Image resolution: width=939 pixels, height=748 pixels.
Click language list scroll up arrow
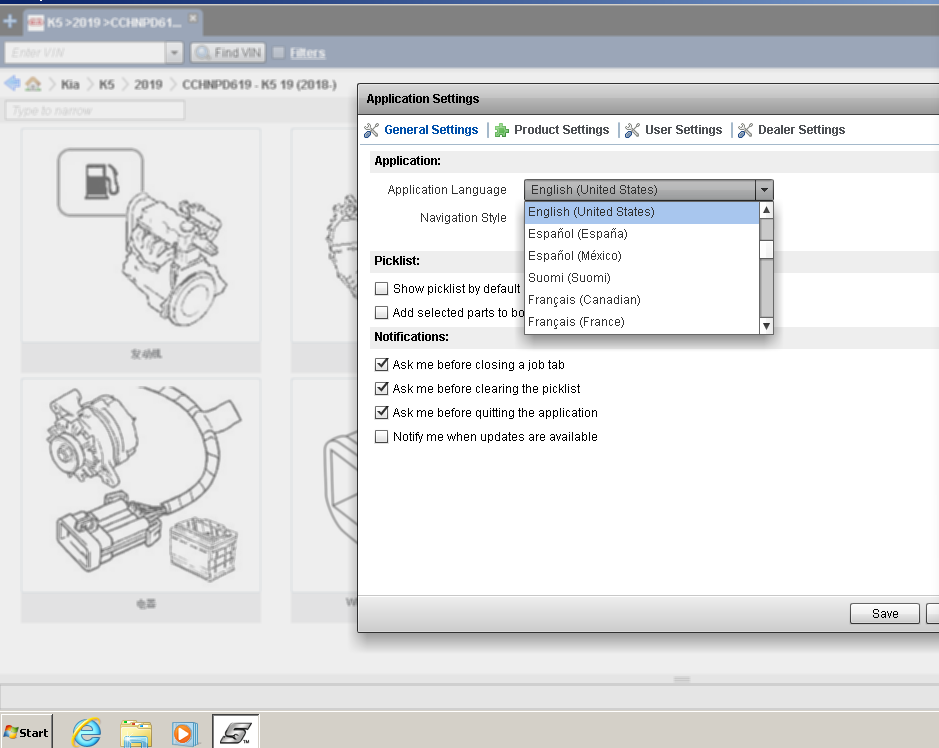click(766, 210)
